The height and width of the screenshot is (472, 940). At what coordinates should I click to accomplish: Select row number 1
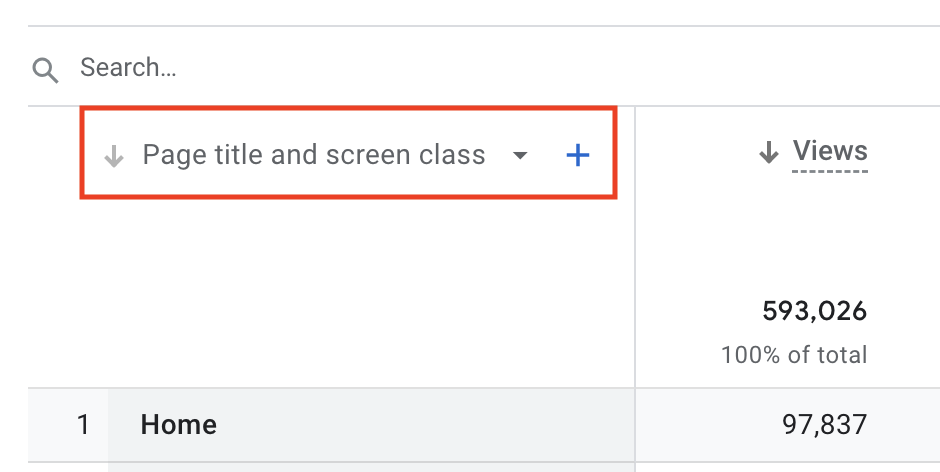tap(83, 425)
